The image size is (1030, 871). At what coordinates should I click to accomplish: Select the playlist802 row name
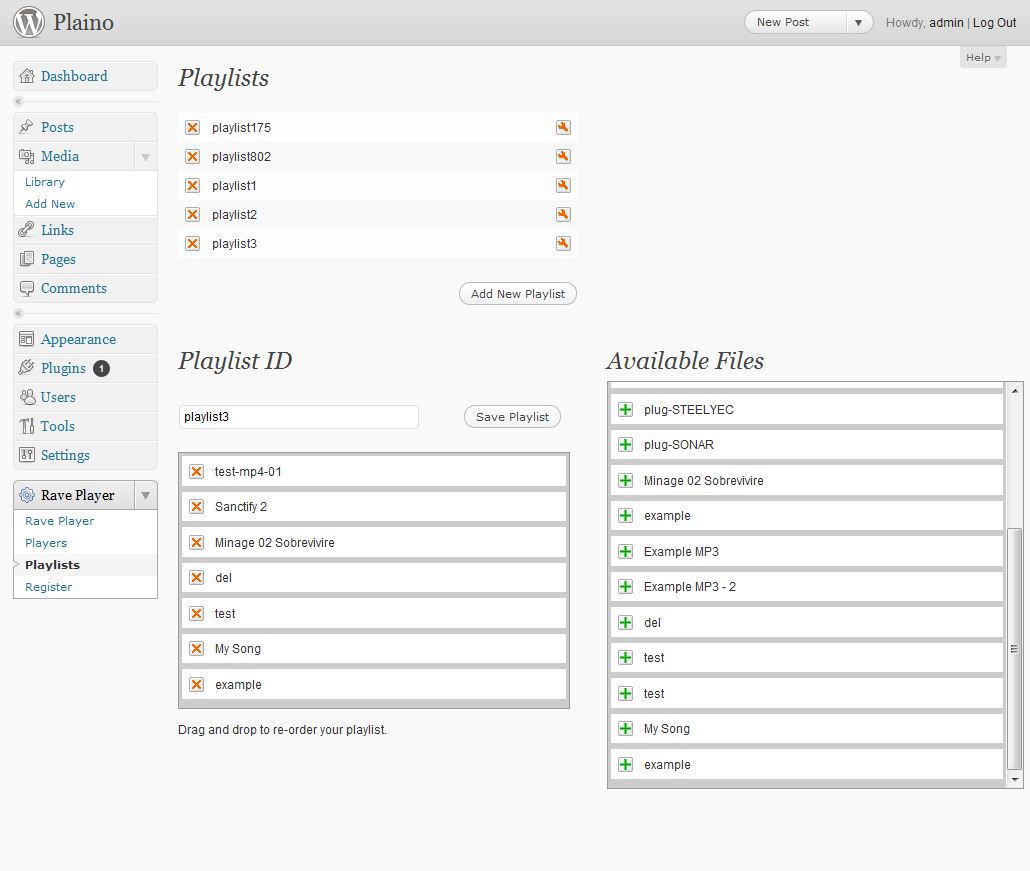[241, 156]
